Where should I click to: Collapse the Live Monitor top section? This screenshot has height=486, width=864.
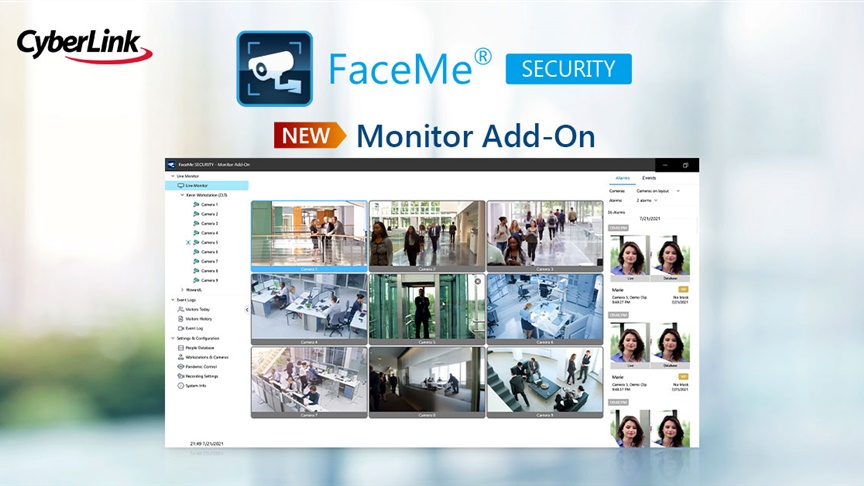coord(172,176)
